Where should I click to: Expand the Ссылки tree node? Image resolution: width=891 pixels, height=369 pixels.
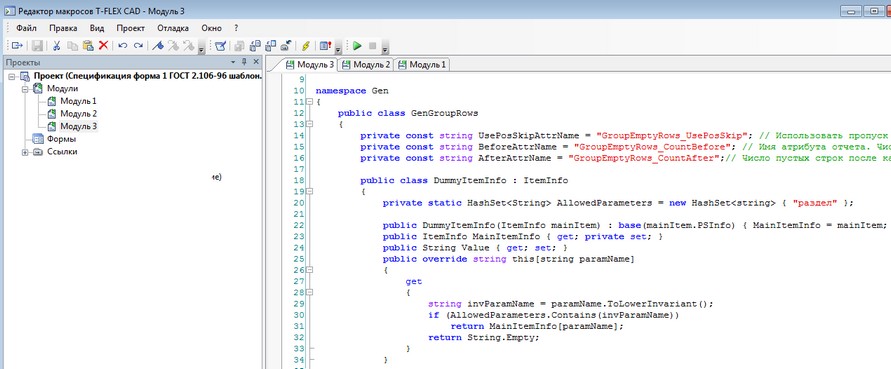(x=25, y=152)
